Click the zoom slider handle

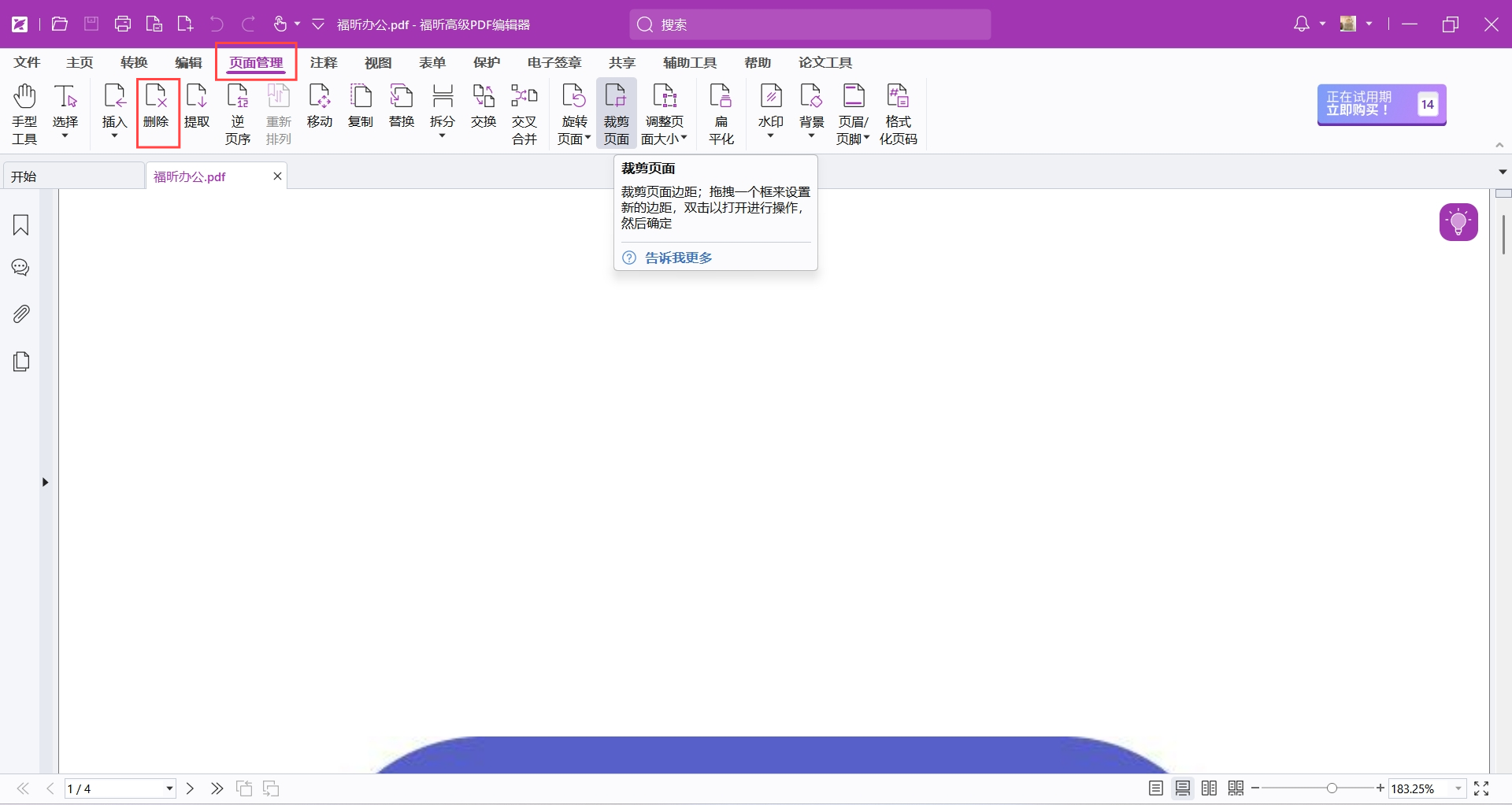[1332, 788]
